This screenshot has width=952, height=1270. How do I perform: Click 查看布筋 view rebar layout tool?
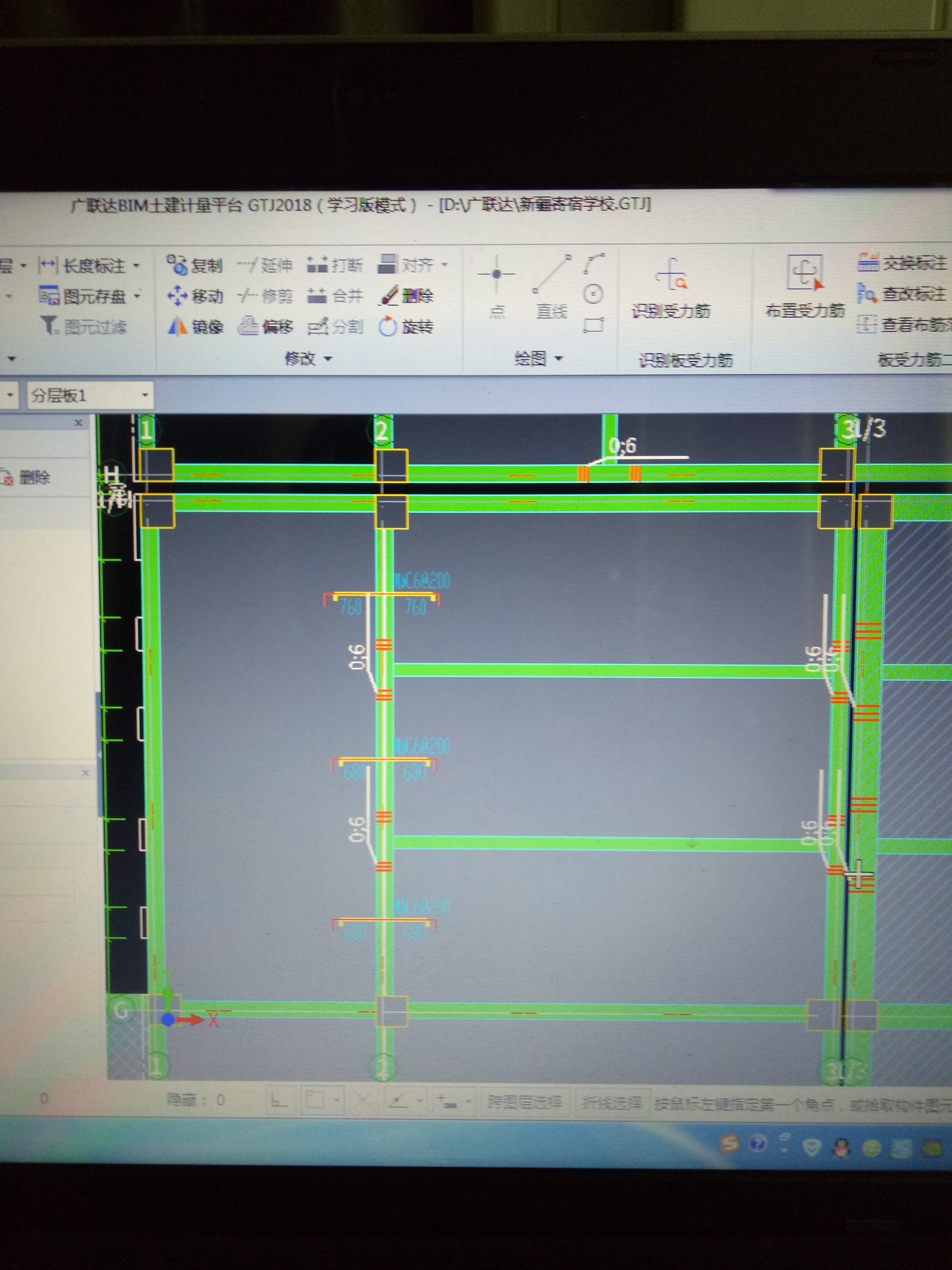pos(904,325)
